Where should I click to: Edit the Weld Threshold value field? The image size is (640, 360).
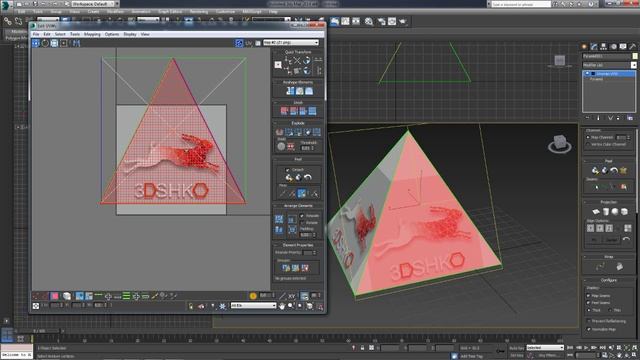[x=306, y=148]
